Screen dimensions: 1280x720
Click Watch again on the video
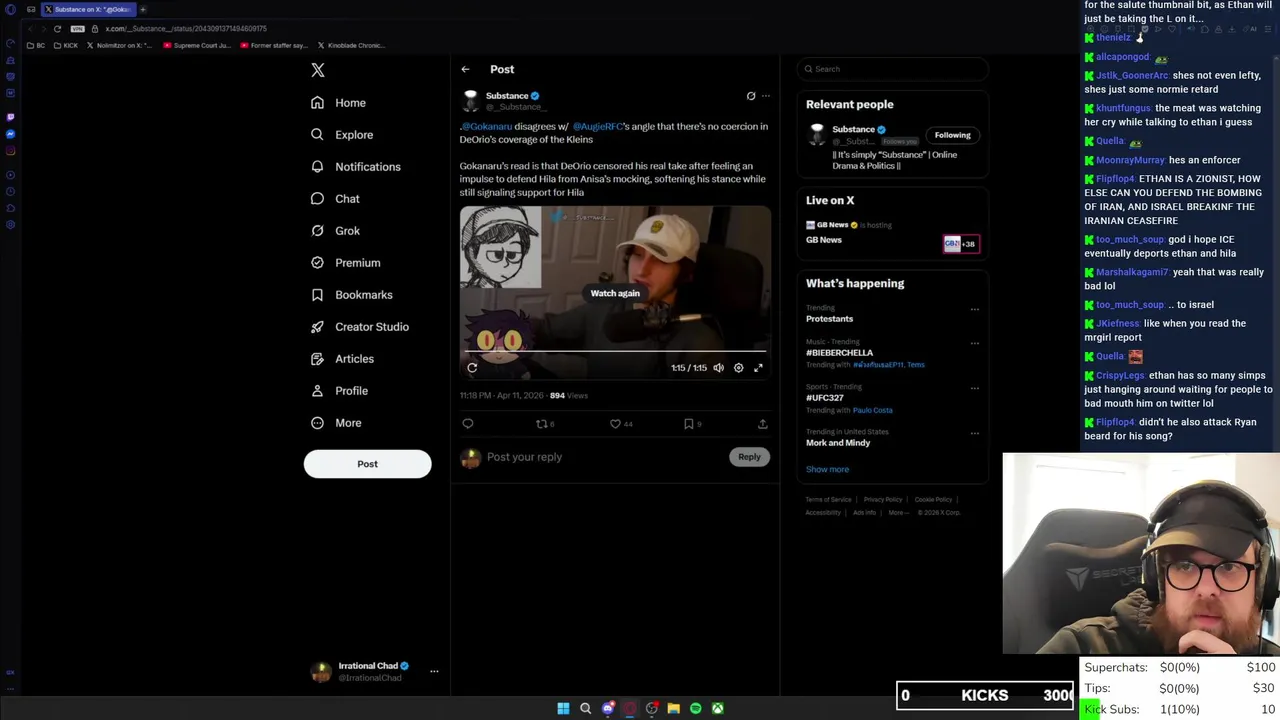click(615, 293)
